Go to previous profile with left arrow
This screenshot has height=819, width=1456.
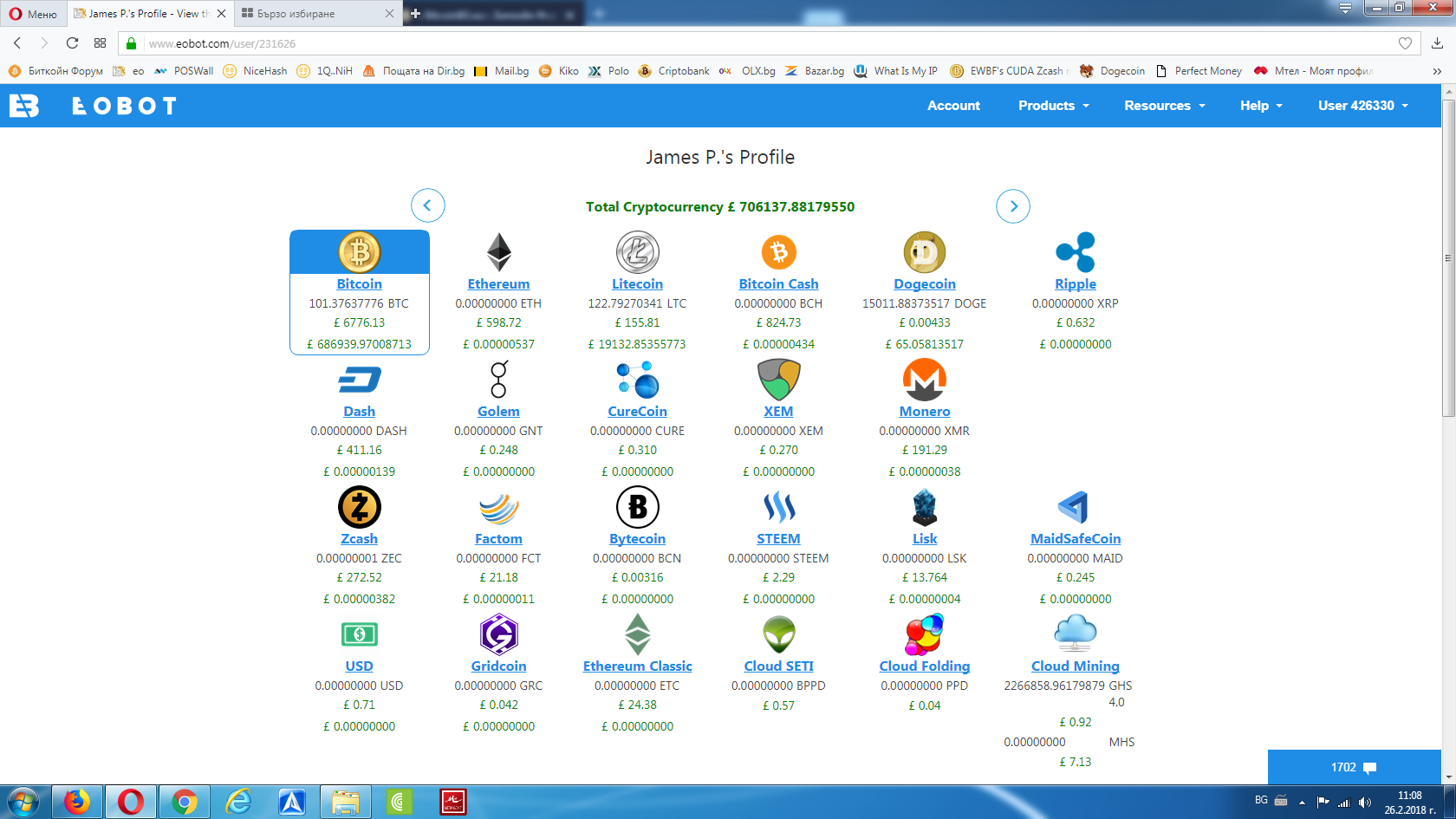(x=427, y=206)
